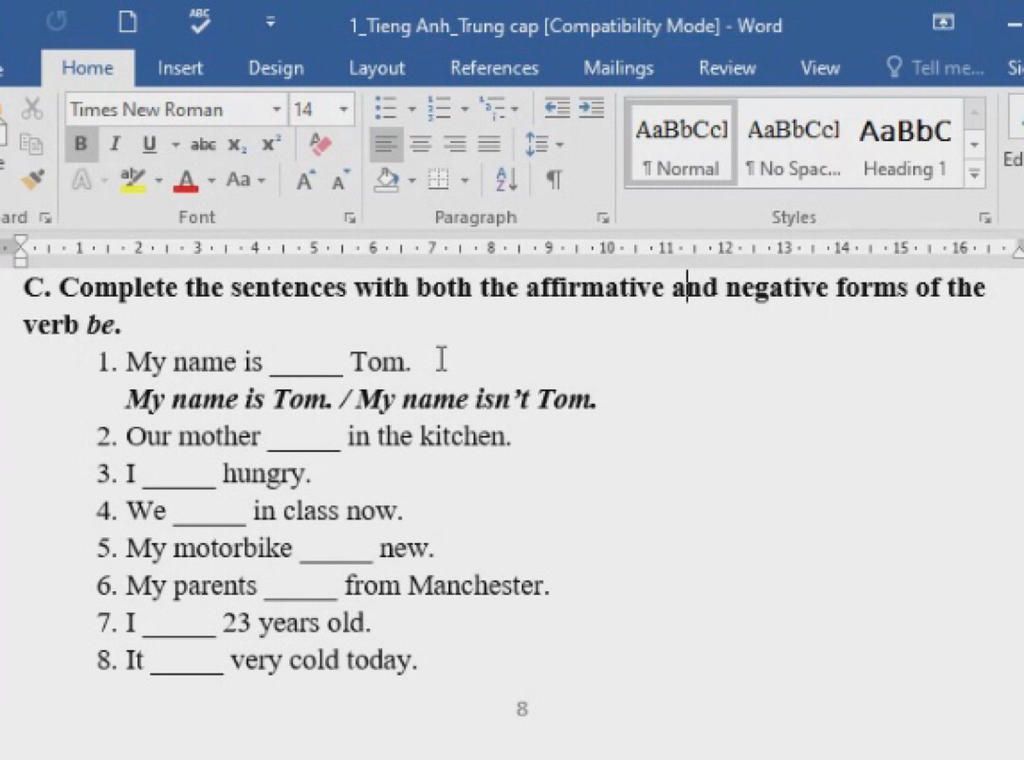The image size is (1024, 760).
Task: Expand the Styles gallery More arrow
Action: point(974,174)
